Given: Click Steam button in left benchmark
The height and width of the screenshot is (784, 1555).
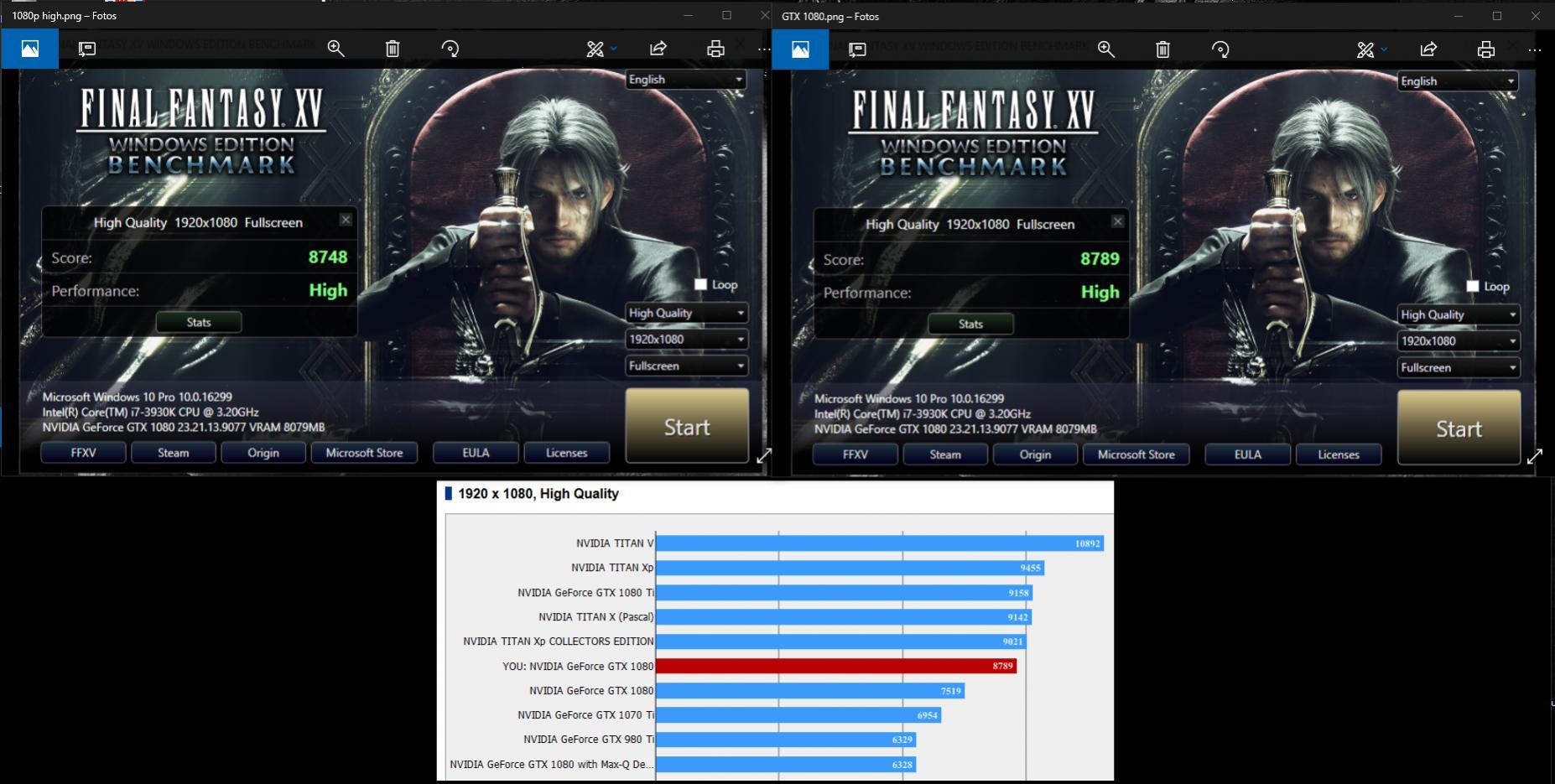Looking at the screenshot, I should (173, 453).
